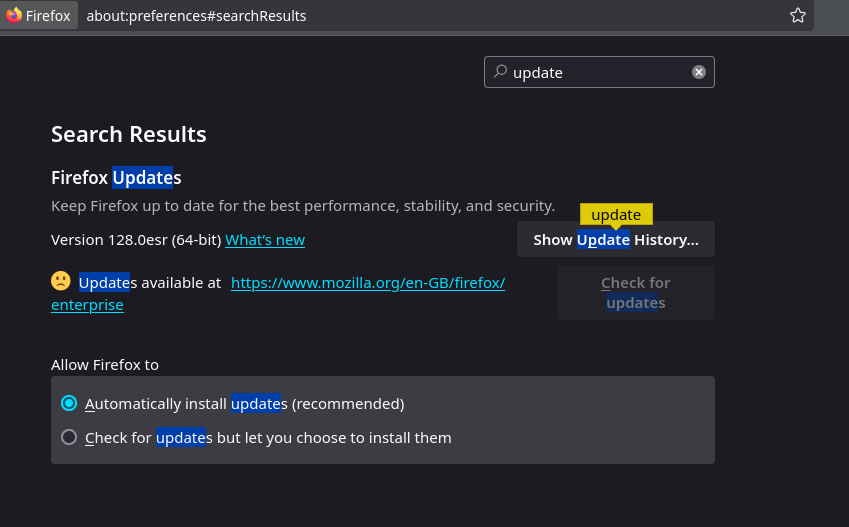Click the Version 128.0esr (64-bit) text
849x527 pixels.
(136, 240)
